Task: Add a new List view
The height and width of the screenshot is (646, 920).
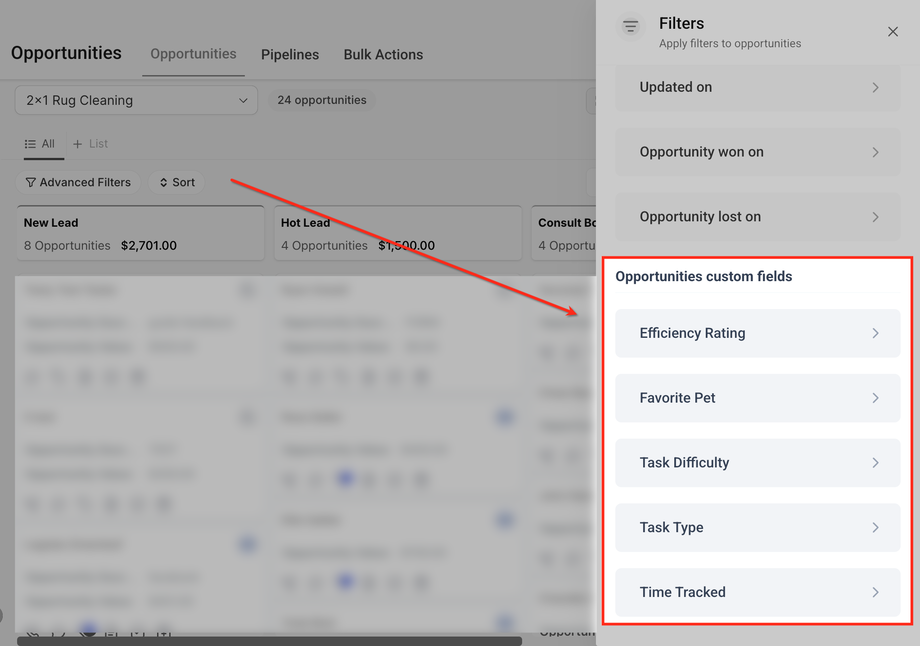Action: pyautogui.click(x=91, y=144)
